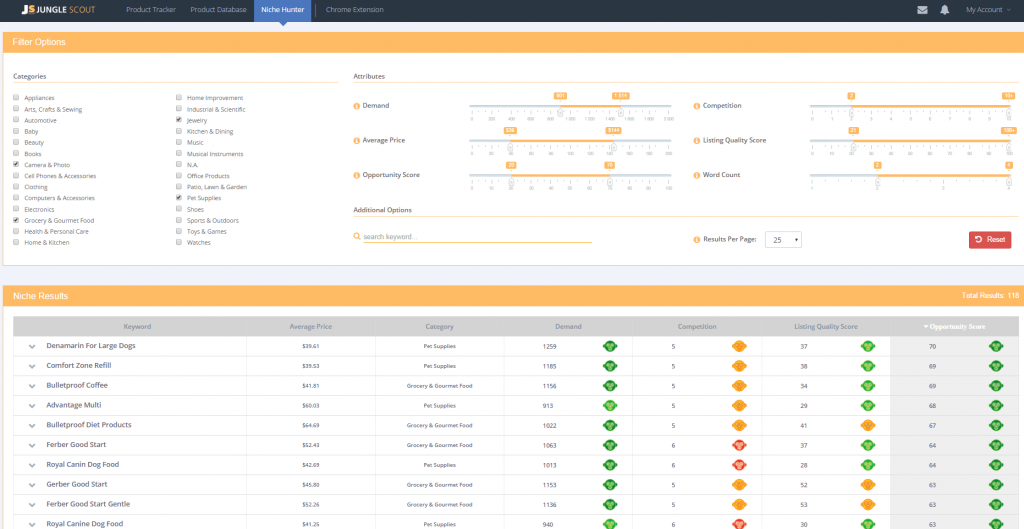Click the opportunity monkey icon for Denamarin For Large Dogs

[996, 346]
